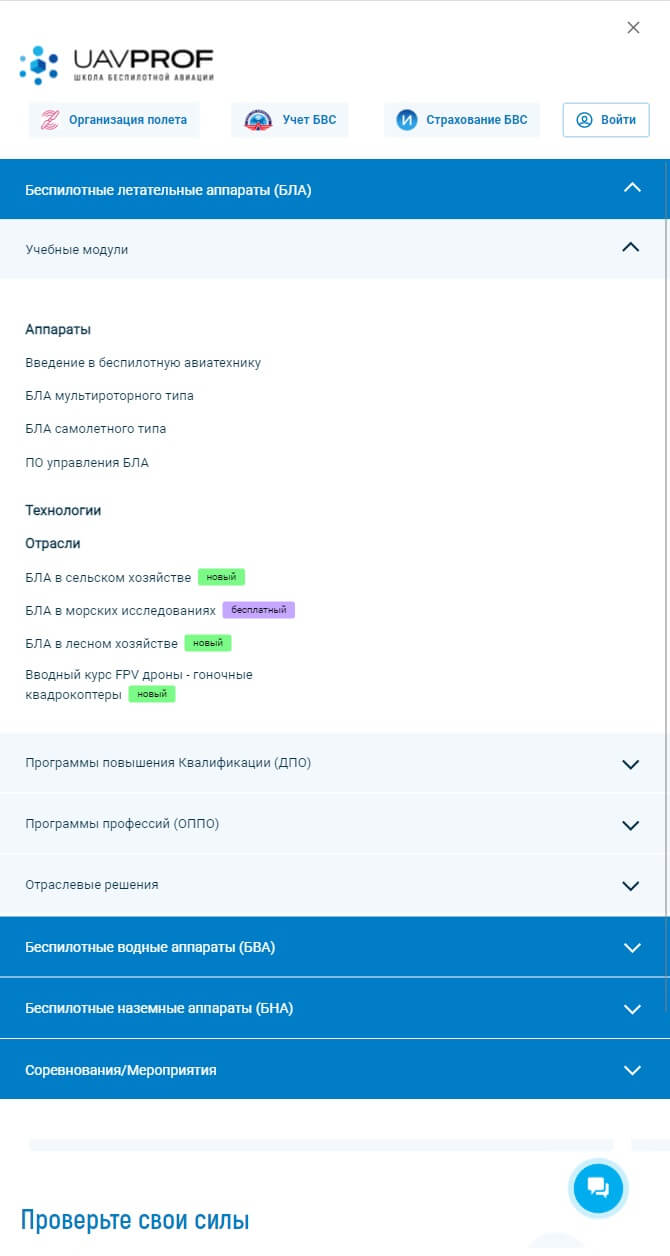The height and width of the screenshot is (1256, 670).
Task: Open Соревнования/Мероприятия menu item
Action: click(x=334, y=1070)
